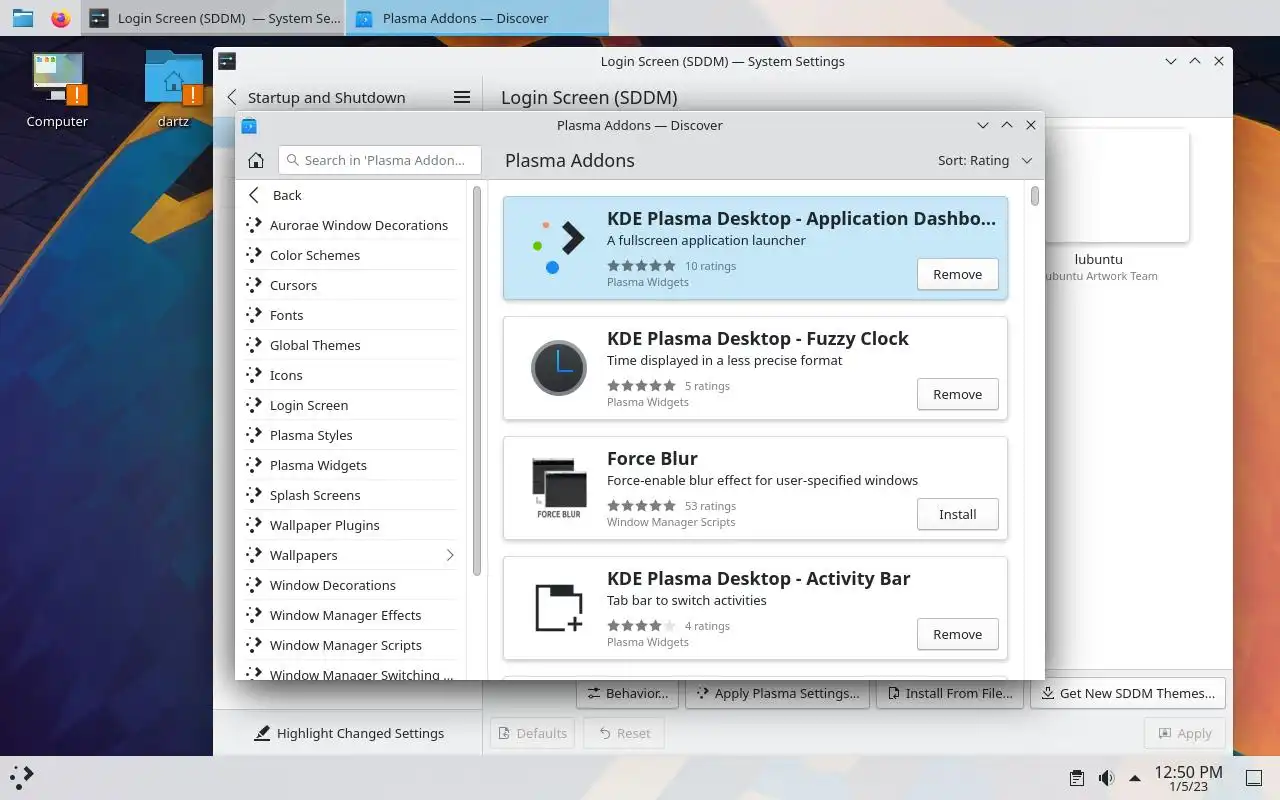Screen dimensions: 1280x800
Task: Open the clipboard tray icon
Action: 1077,778
